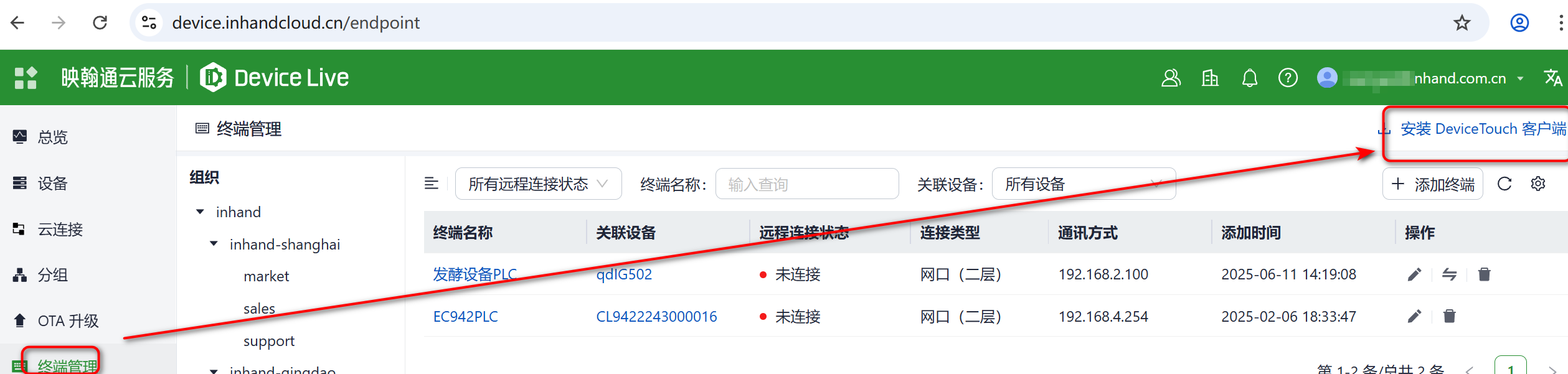Switch language with the translate icon

point(1553,78)
